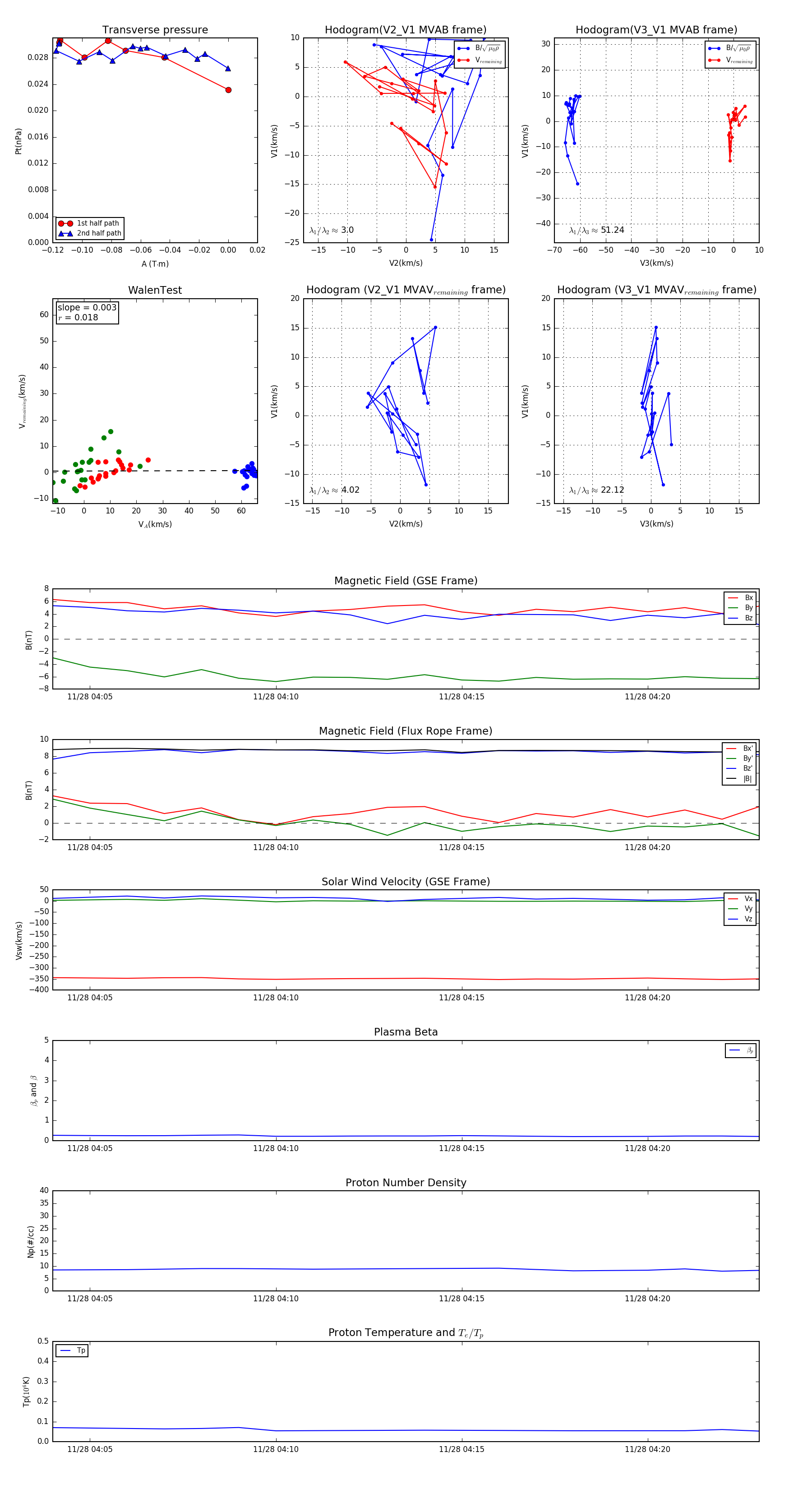Click the "1st half path" legend entry

coord(90,223)
